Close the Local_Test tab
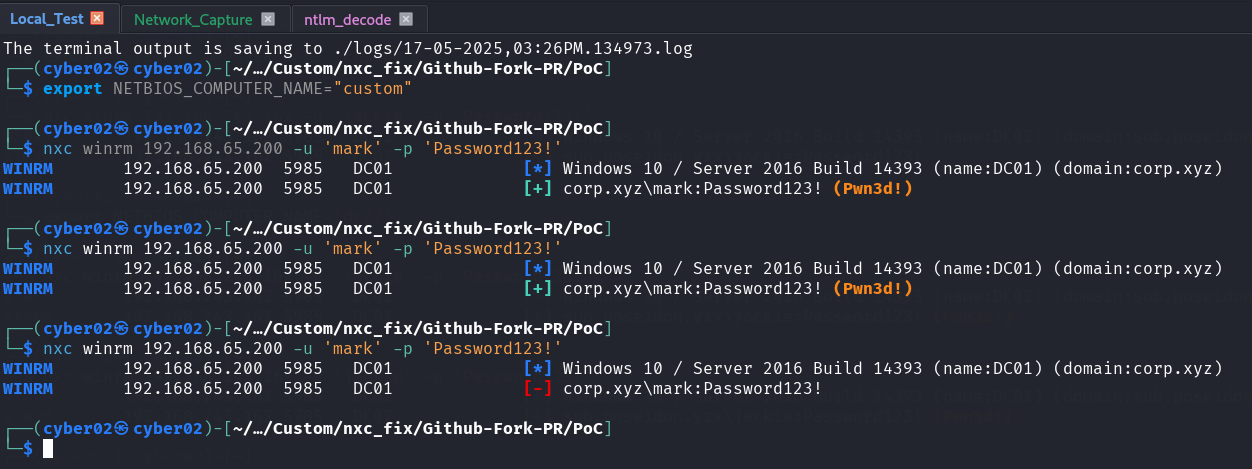This screenshot has height=469, width=1252. [96, 19]
